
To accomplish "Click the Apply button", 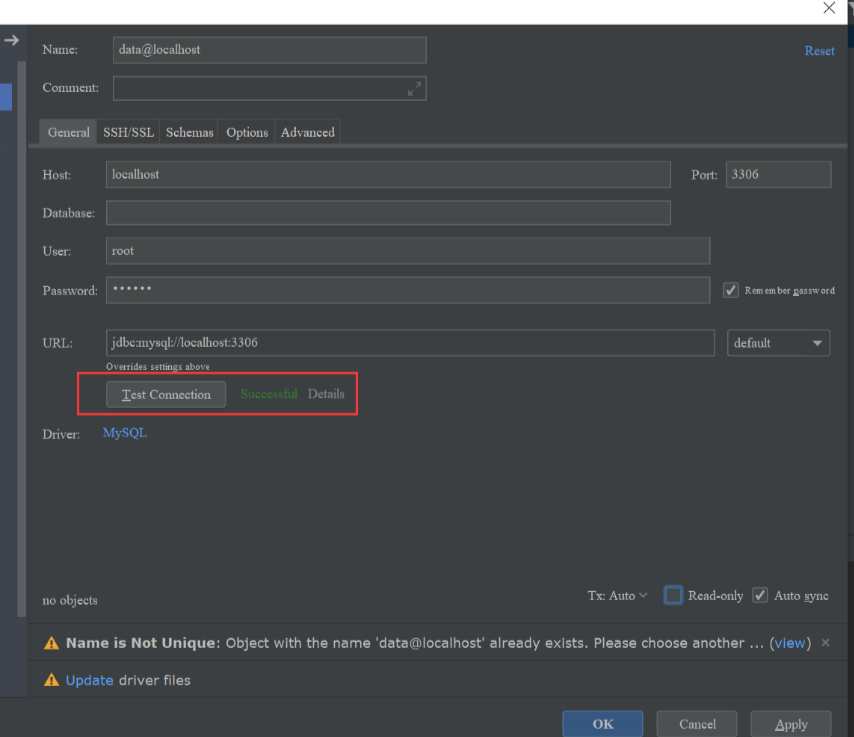I will [791, 724].
